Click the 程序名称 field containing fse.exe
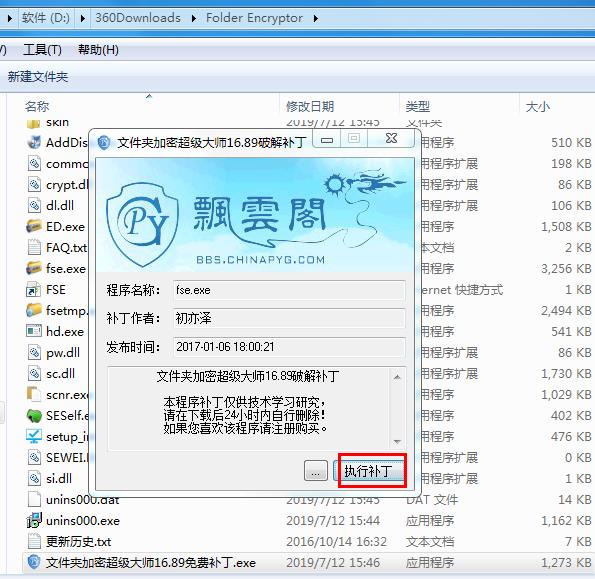Screen dimensions: 595x579 coord(289,290)
